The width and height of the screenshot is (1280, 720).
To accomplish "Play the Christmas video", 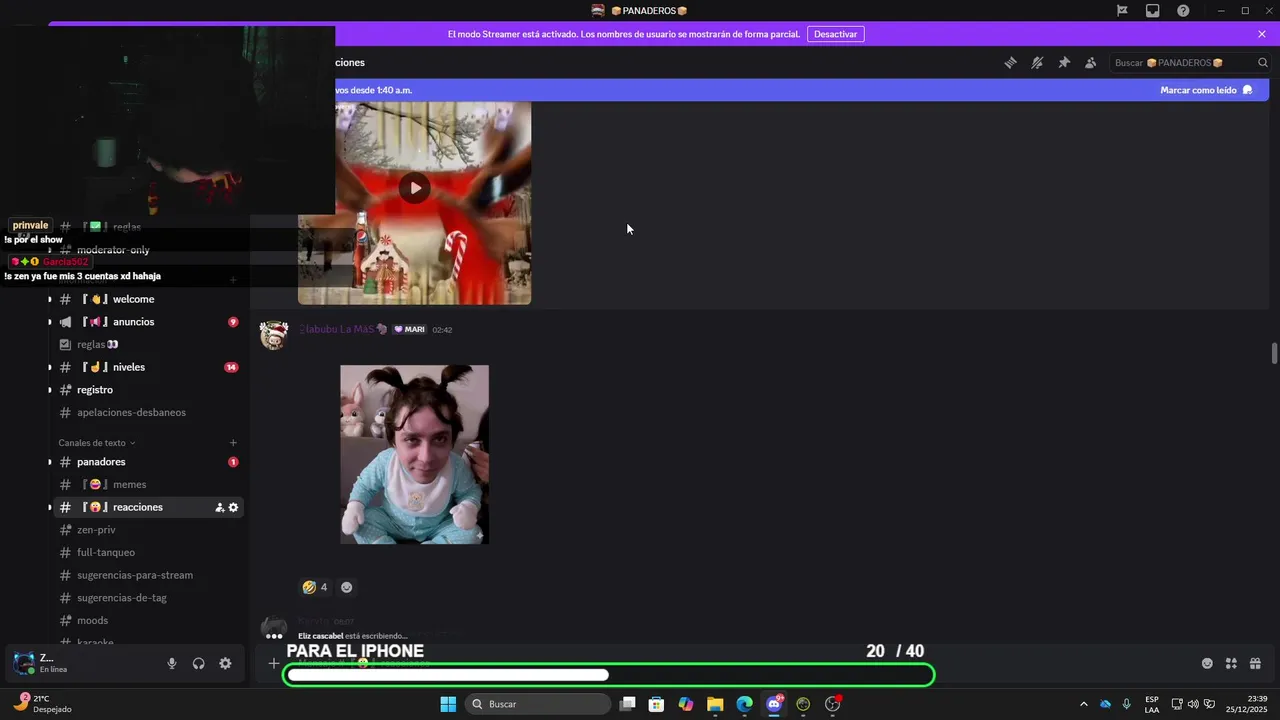I will pyautogui.click(x=414, y=188).
